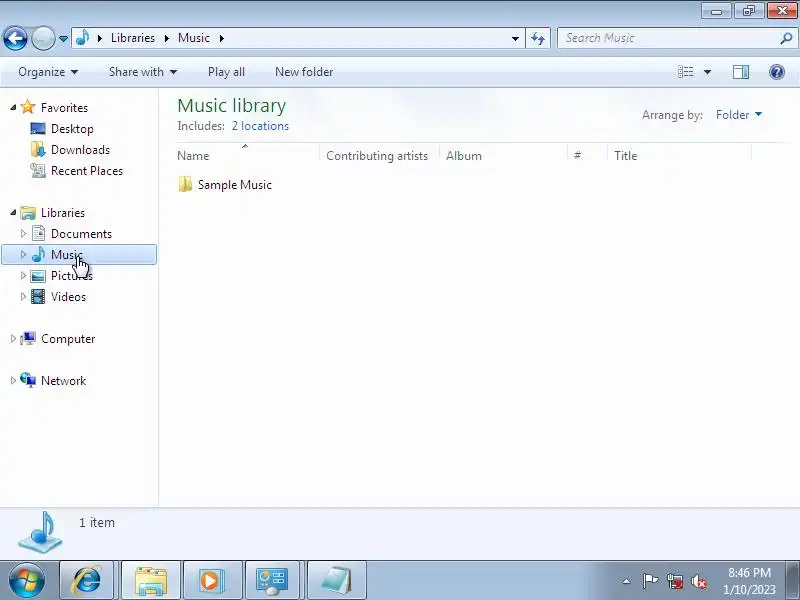Expand the Videos library

click(x=23, y=296)
